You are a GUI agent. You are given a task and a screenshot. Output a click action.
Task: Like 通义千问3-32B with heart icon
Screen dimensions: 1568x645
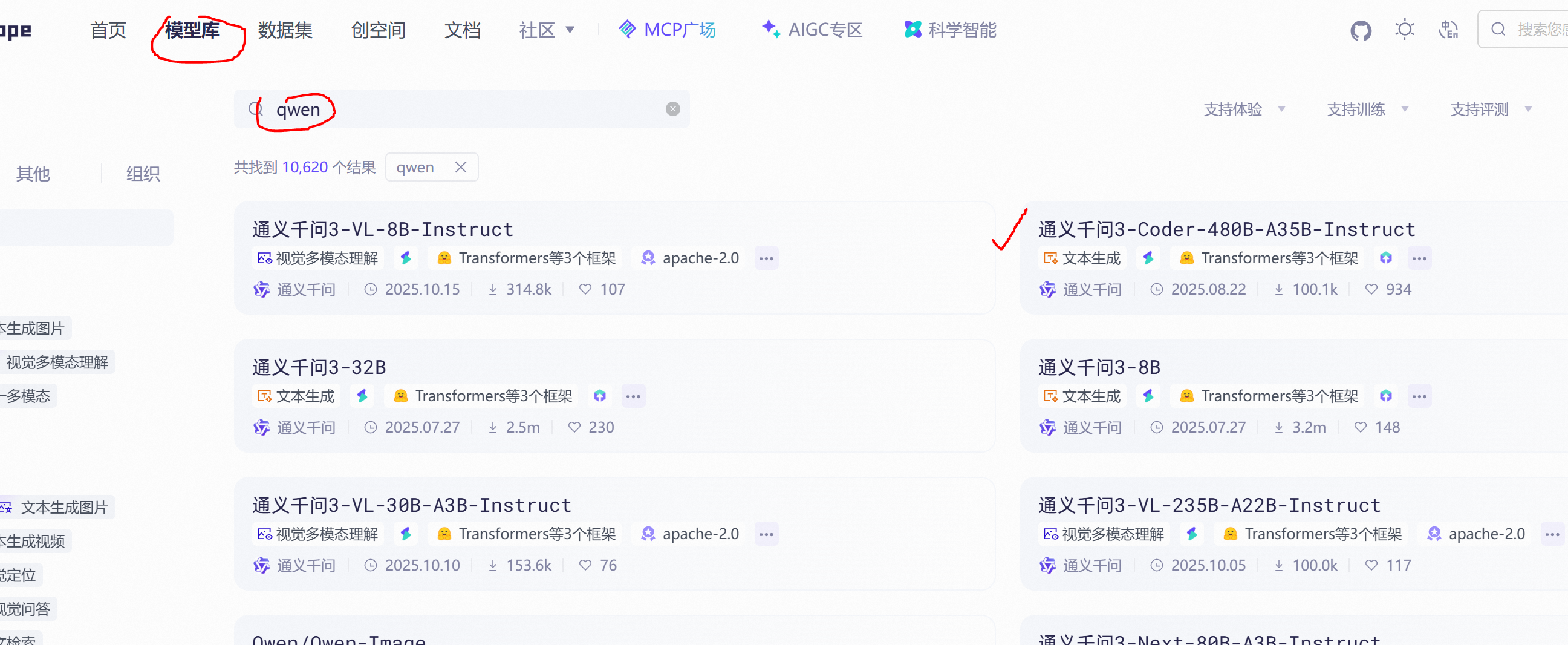573,428
